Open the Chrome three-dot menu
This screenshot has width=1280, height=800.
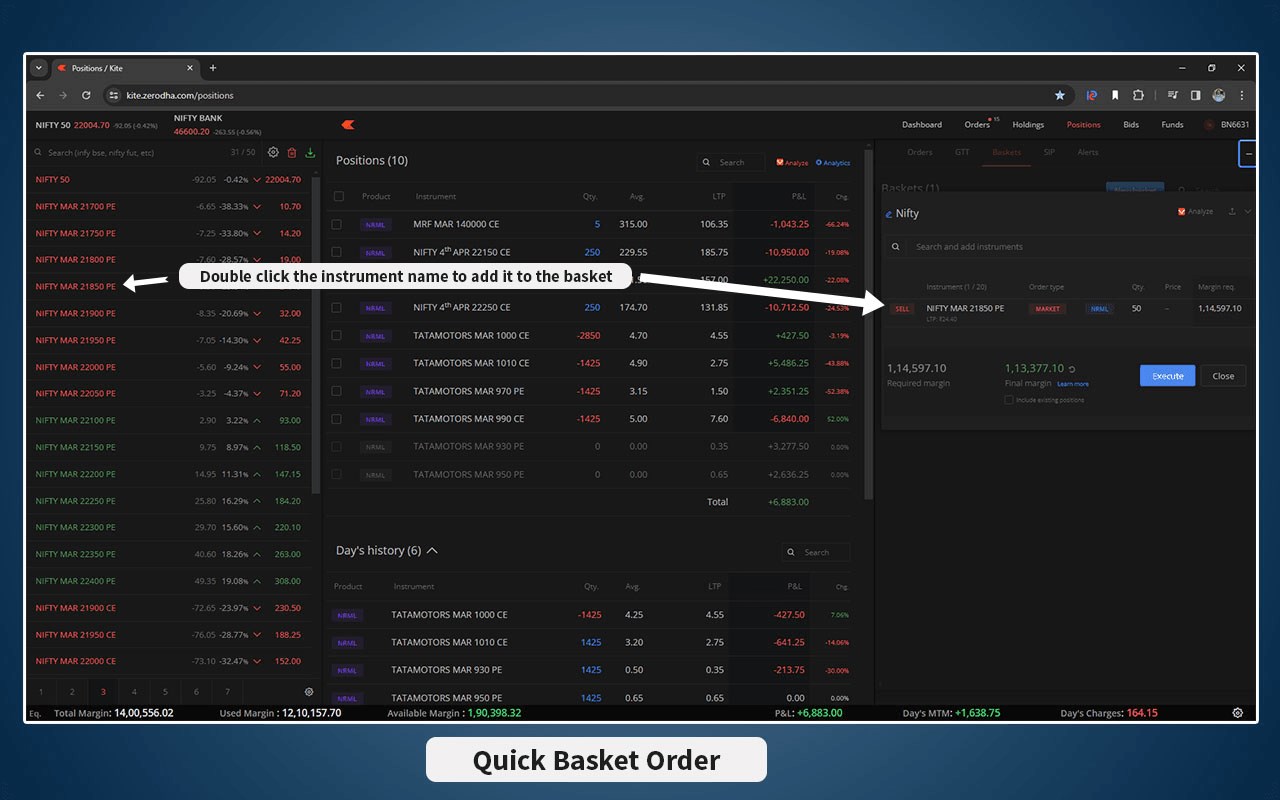[1242, 95]
